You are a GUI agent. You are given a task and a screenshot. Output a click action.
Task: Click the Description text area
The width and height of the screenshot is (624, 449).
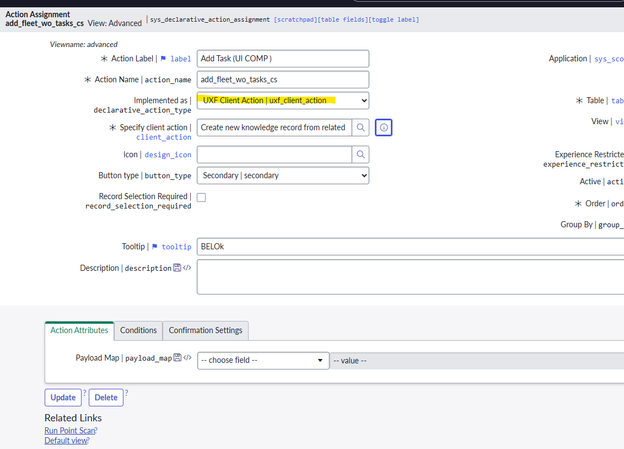pos(410,277)
